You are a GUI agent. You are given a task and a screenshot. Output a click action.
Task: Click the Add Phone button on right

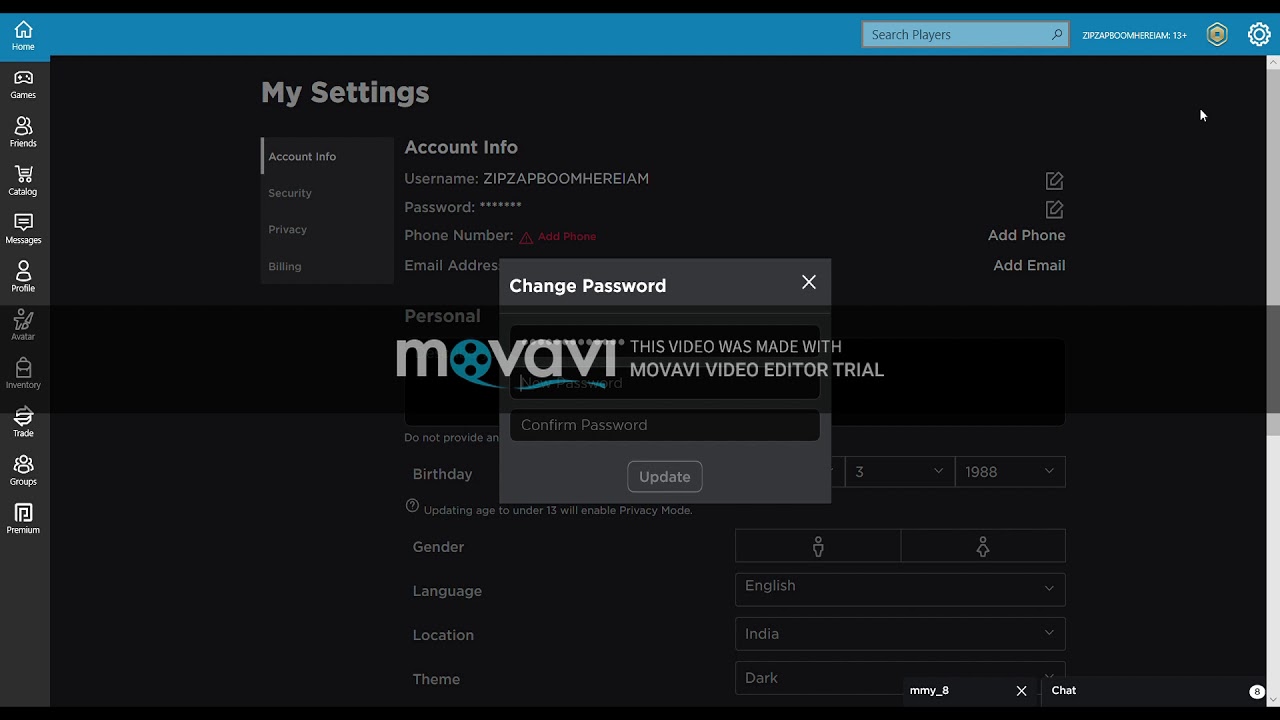[1027, 236]
